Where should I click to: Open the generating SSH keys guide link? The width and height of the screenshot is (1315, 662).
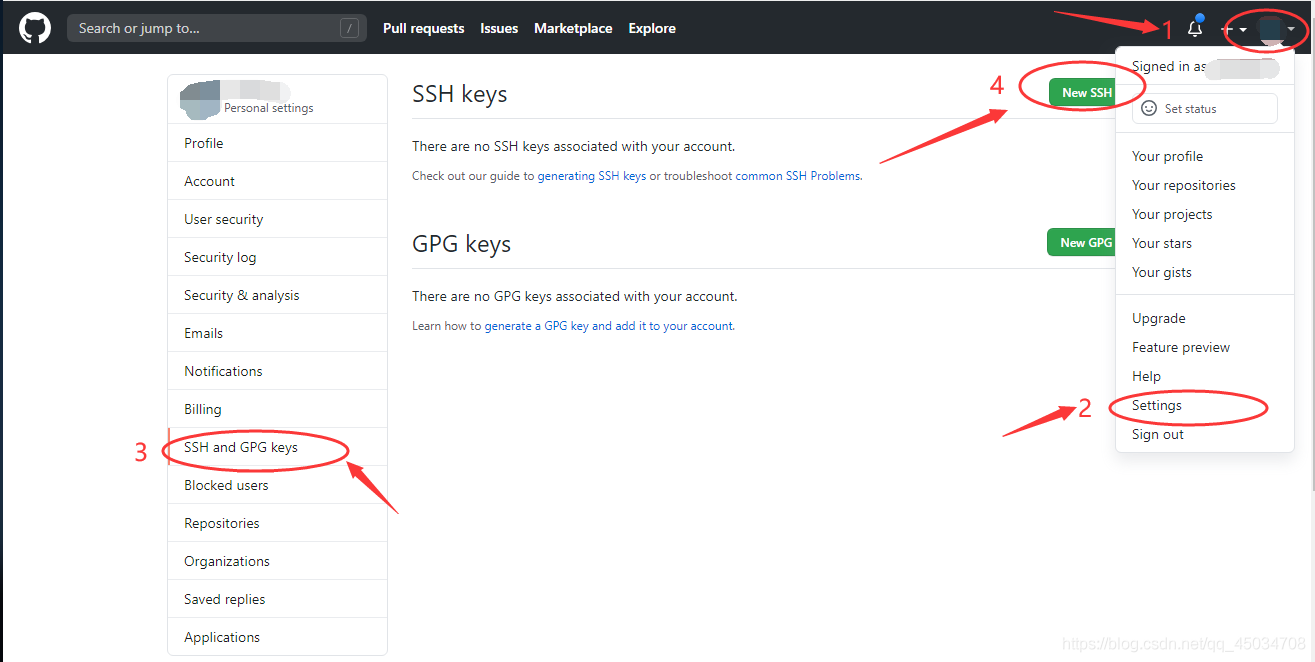[x=592, y=176]
